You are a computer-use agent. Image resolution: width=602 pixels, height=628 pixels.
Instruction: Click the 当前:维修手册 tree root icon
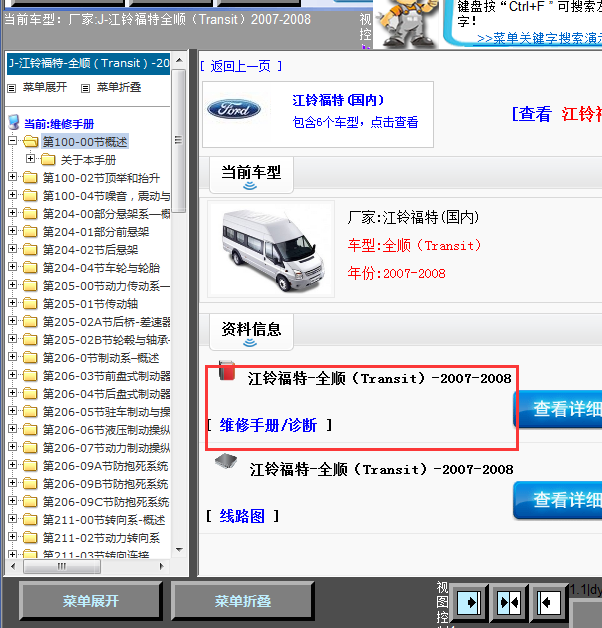(14, 123)
